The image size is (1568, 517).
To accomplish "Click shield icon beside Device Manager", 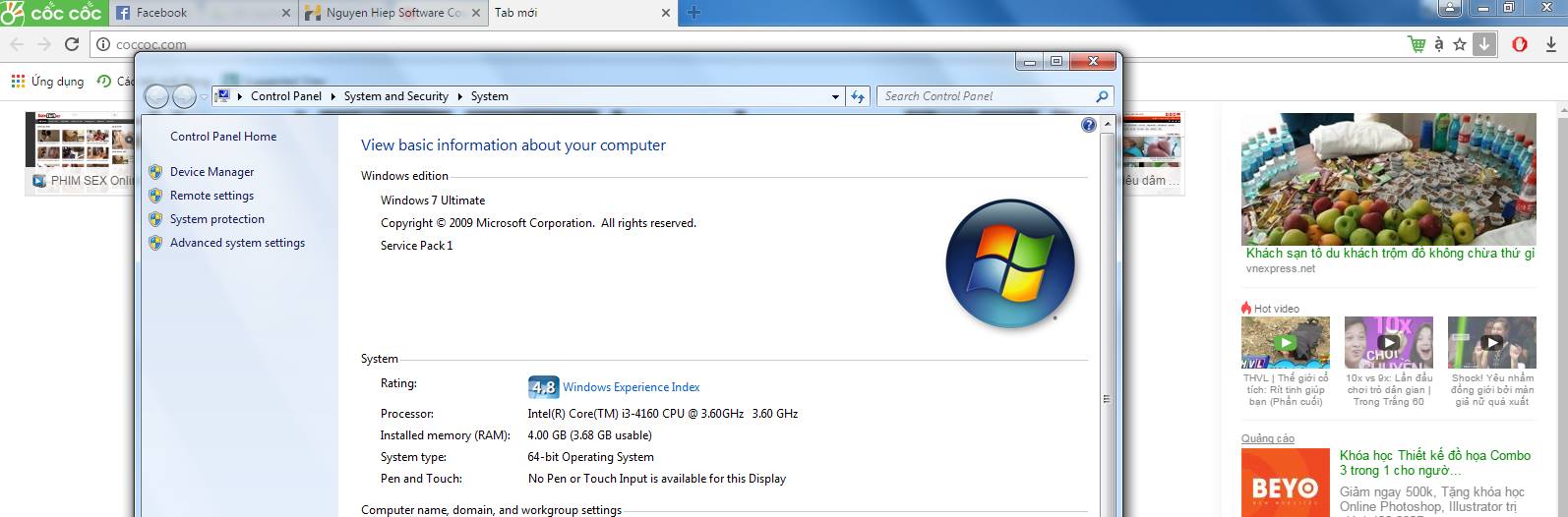I will click(x=155, y=172).
